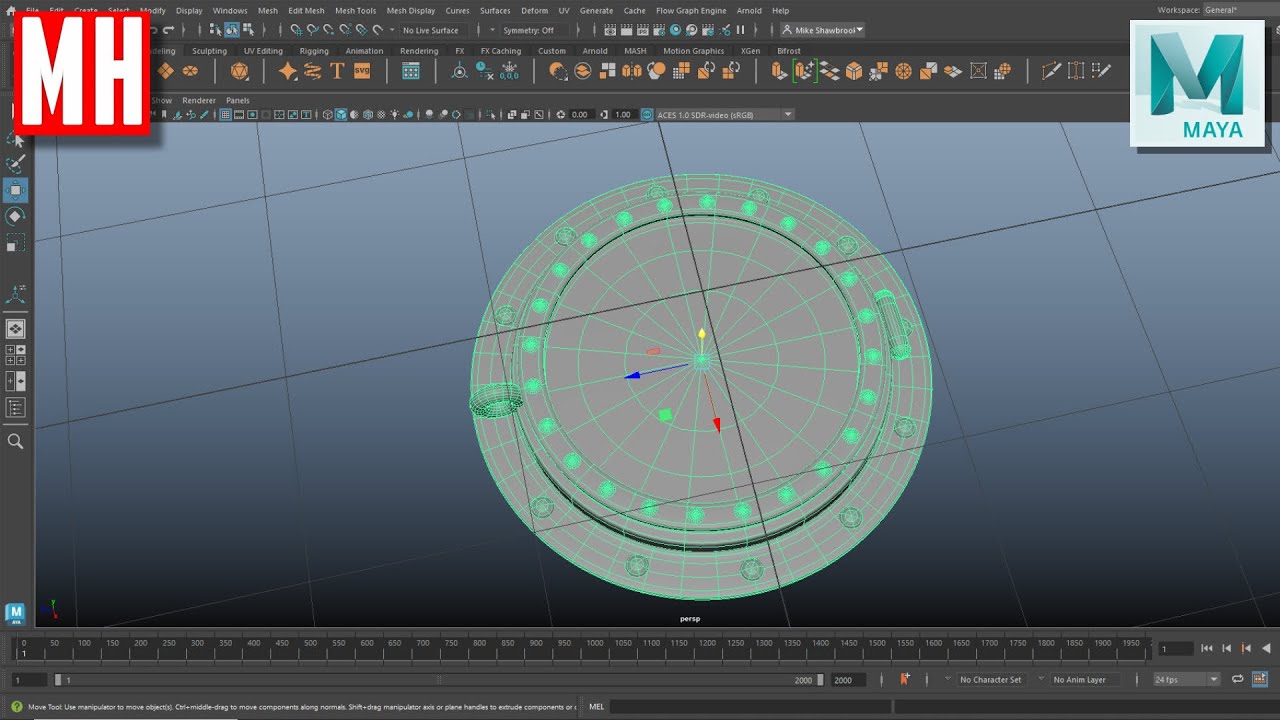Select the Scale tool in the toolbox
The width and height of the screenshot is (1280, 720).
point(16,243)
